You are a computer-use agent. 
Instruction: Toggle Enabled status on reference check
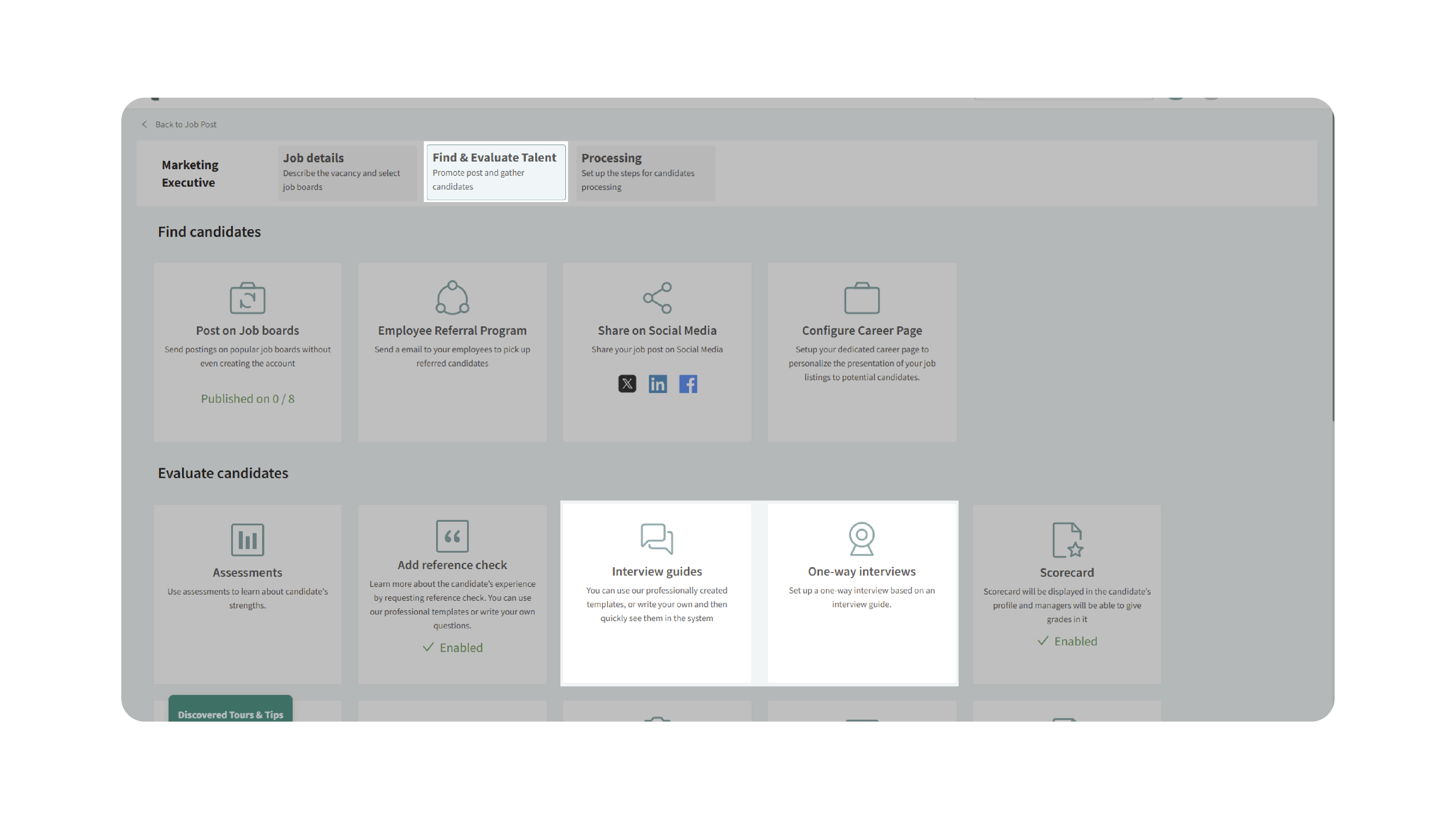[452, 647]
